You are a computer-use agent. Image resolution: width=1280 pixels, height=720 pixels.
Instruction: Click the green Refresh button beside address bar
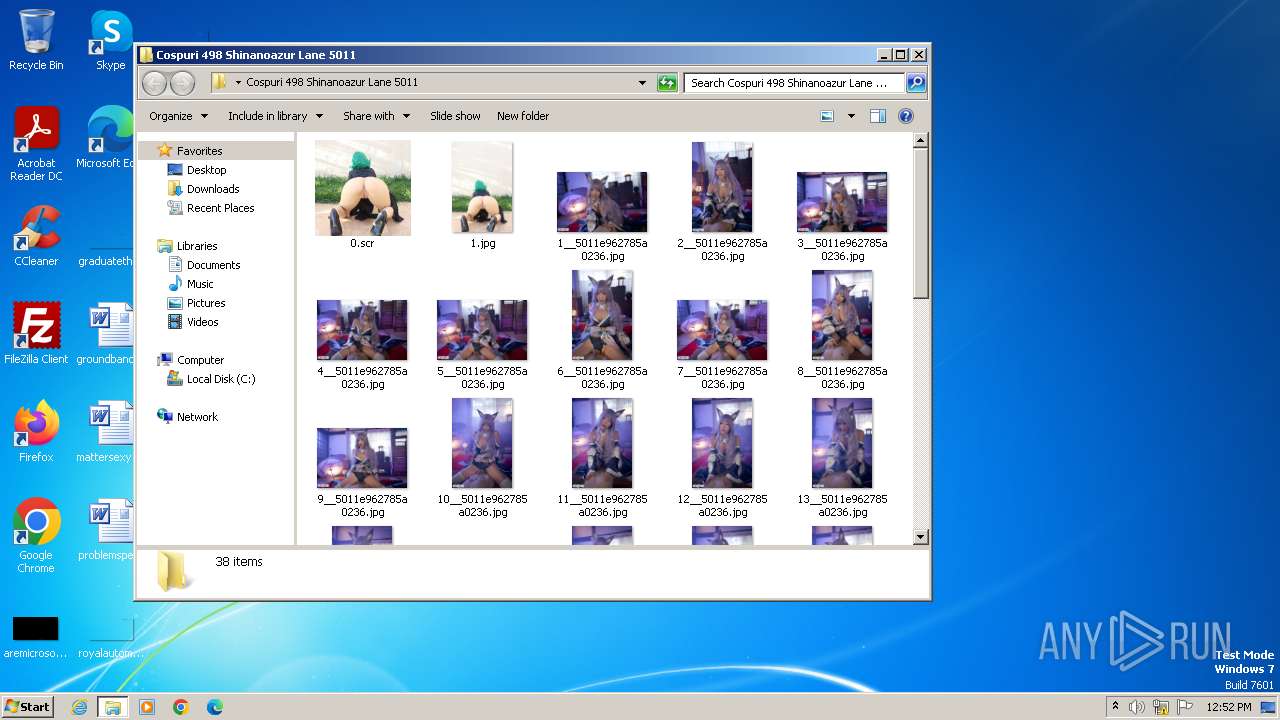[x=667, y=83]
